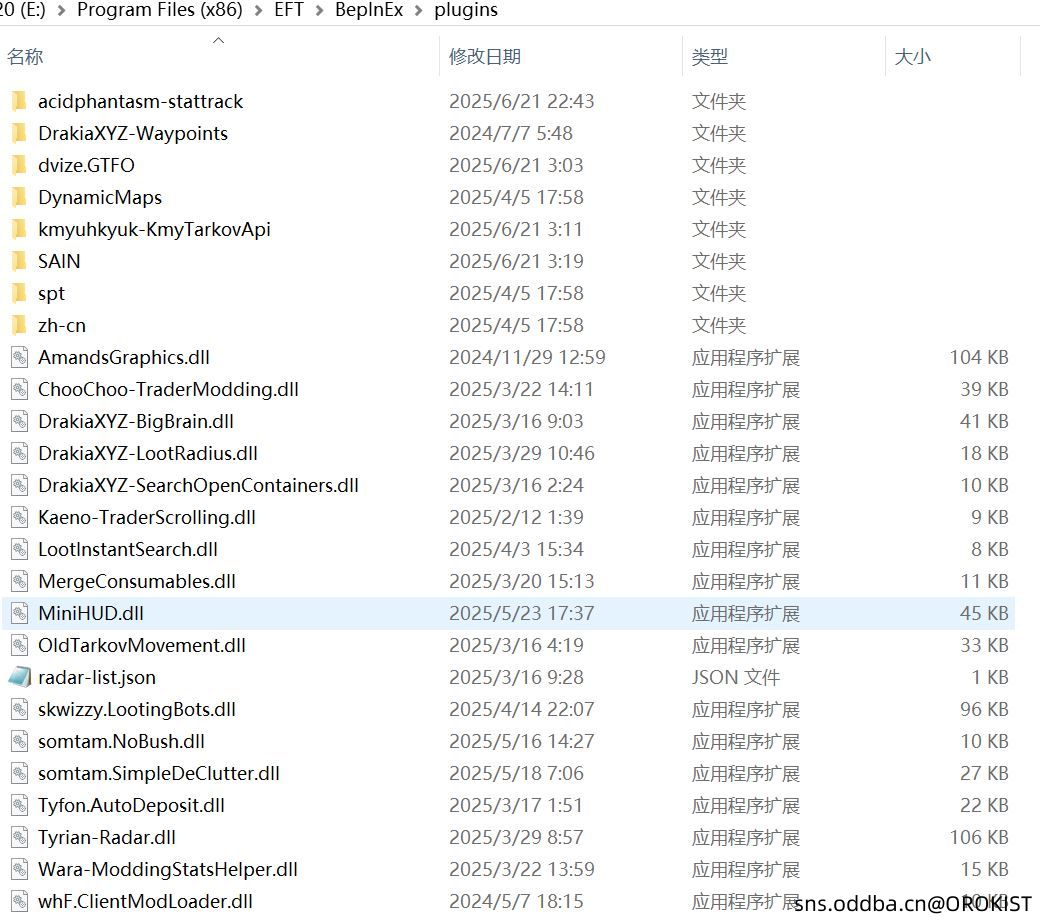1040x924 pixels.
Task: Select the LootInstantSearch.dll file icon
Action: (x=20, y=549)
